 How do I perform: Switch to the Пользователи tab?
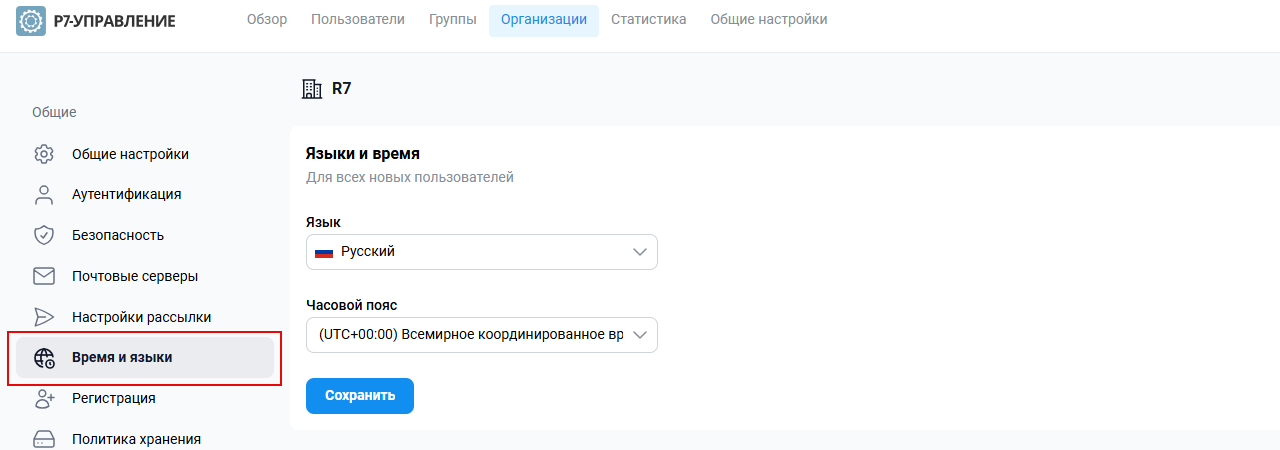coord(358,20)
